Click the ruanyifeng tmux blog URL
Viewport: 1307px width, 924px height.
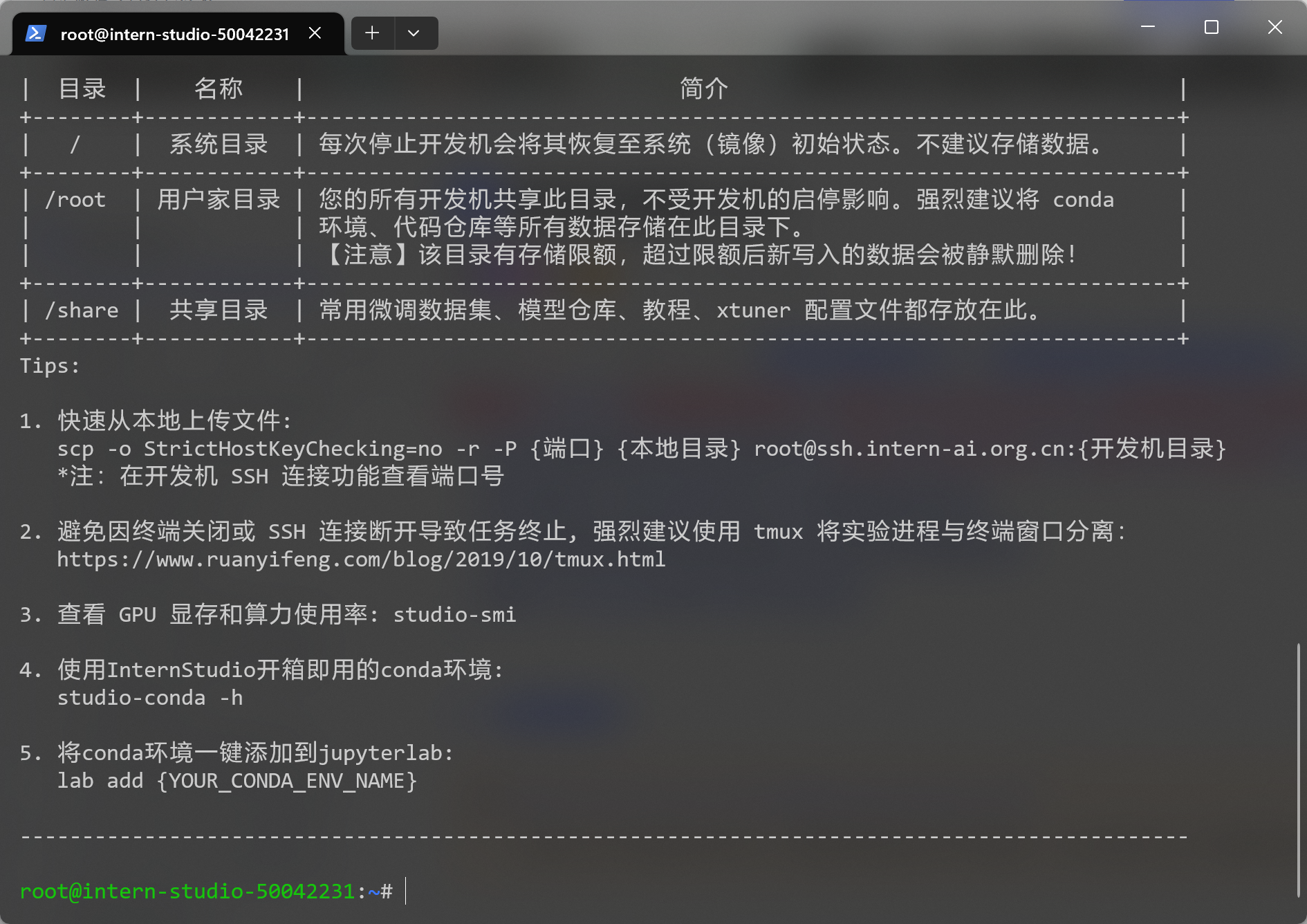361,559
